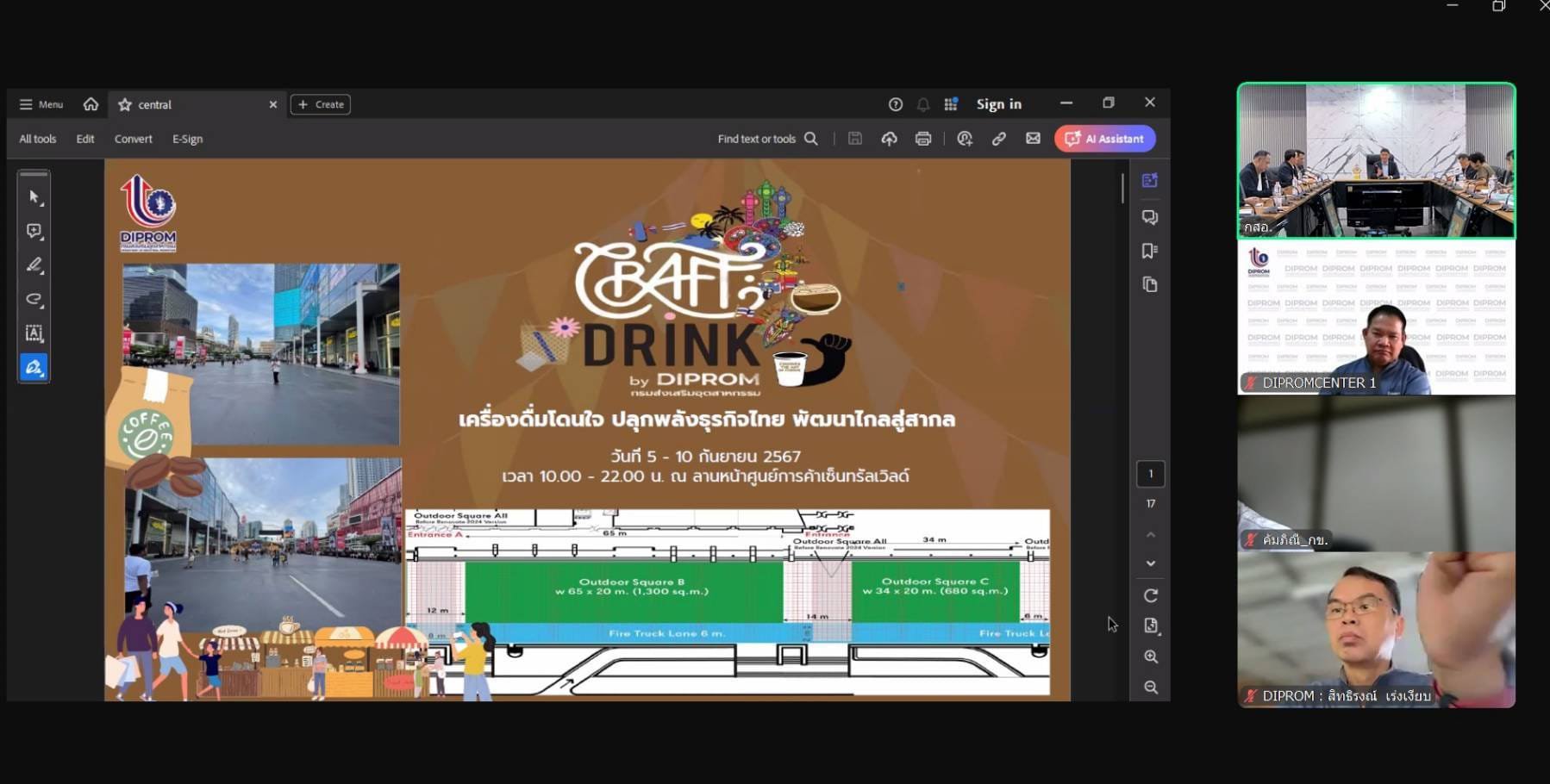
Task: Open the Convert menu
Action: (134, 139)
